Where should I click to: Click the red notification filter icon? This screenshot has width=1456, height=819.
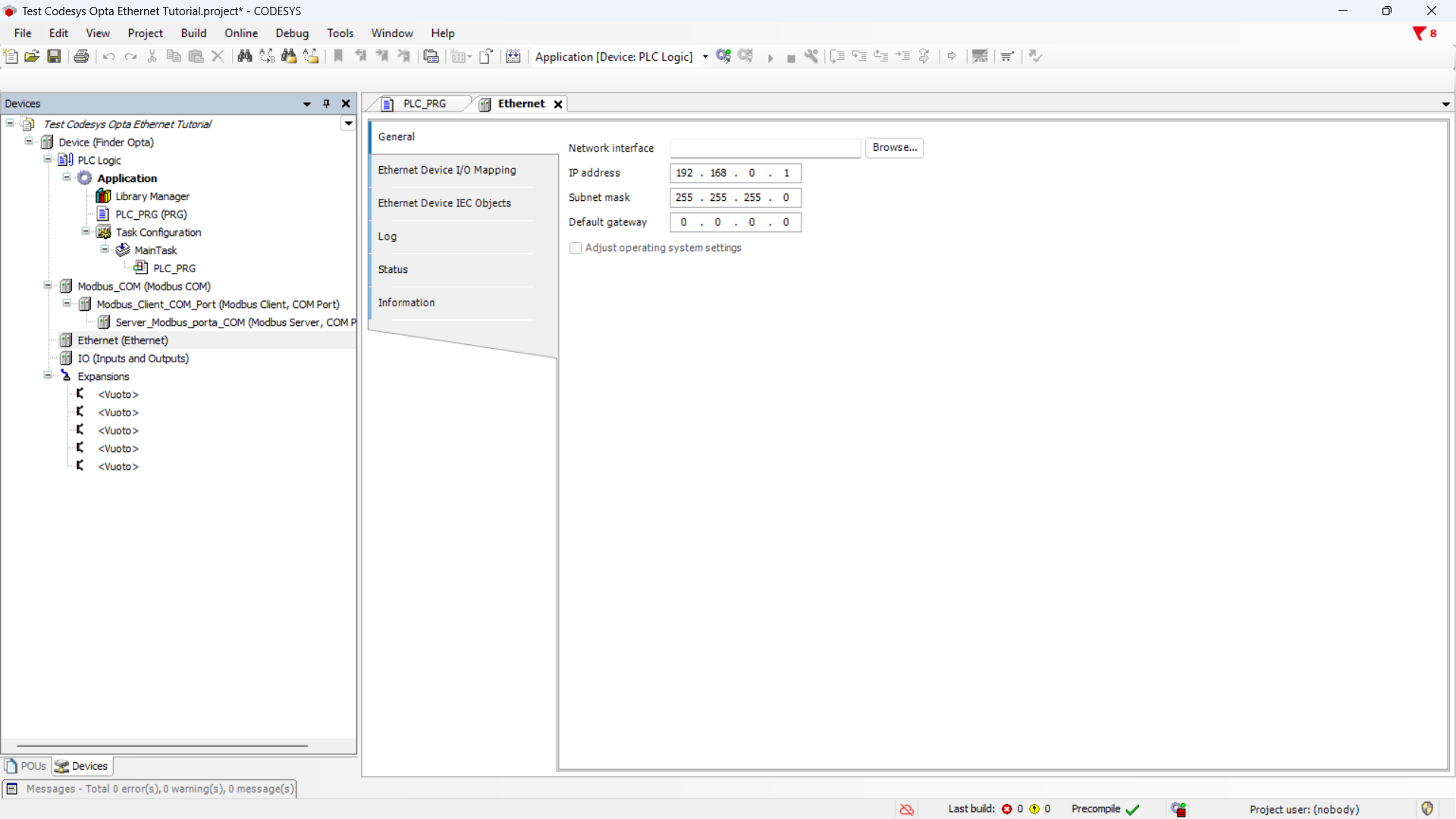[x=1419, y=33]
